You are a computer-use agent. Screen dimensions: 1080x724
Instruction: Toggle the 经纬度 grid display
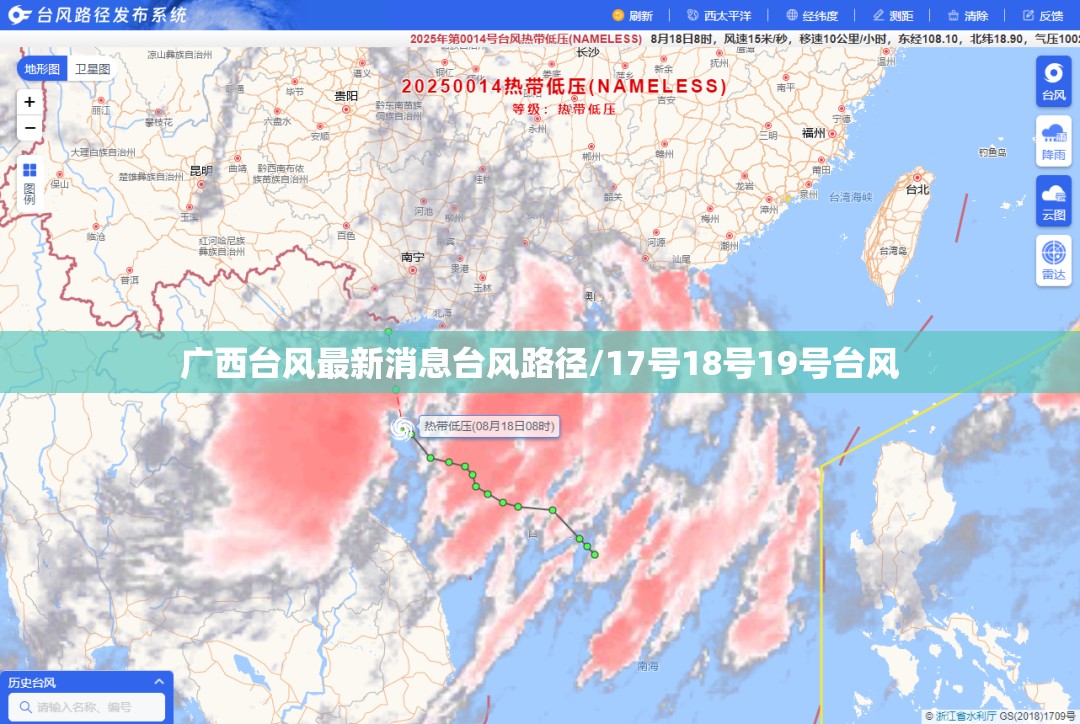click(813, 15)
